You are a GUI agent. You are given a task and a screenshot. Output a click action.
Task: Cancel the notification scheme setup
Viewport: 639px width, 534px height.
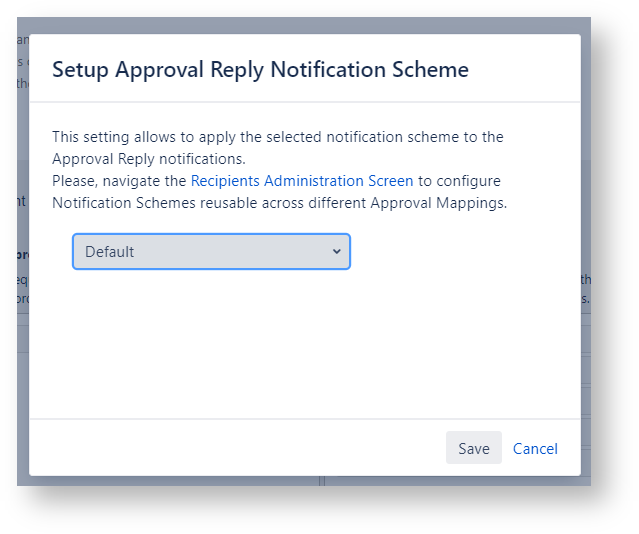(x=535, y=449)
